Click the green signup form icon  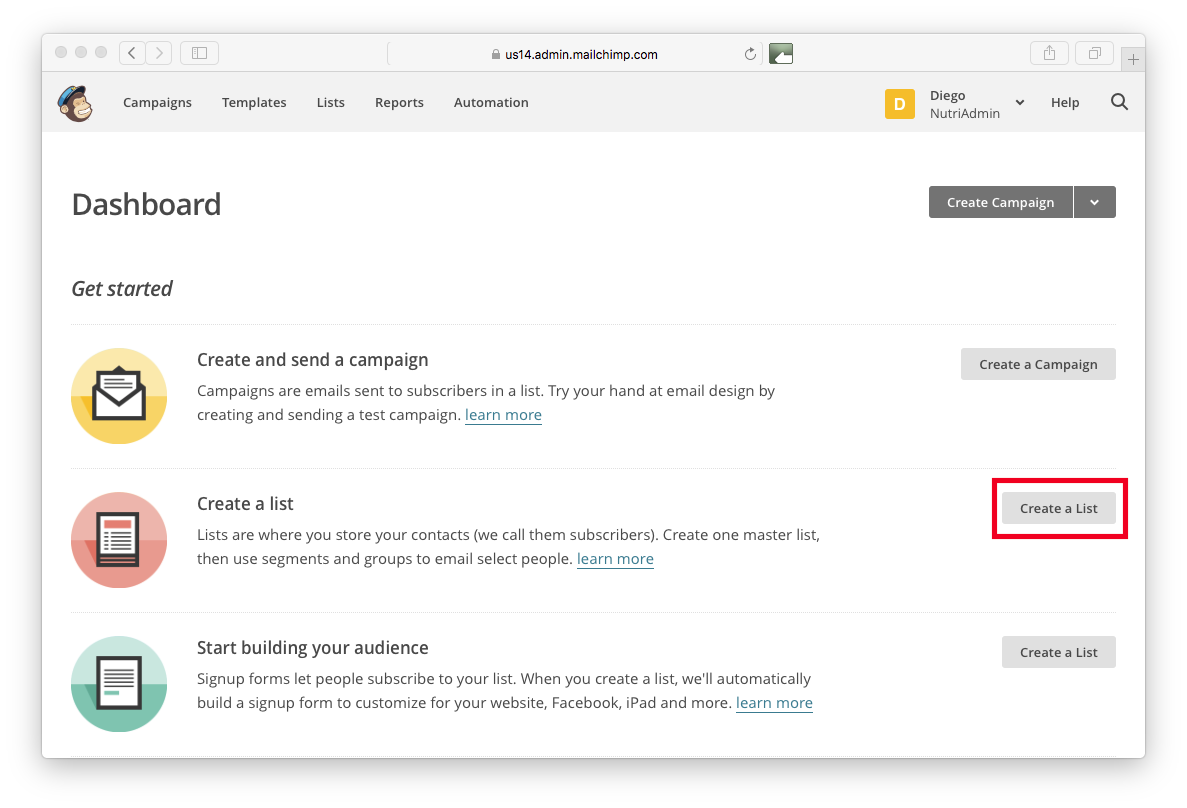(x=119, y=684)
